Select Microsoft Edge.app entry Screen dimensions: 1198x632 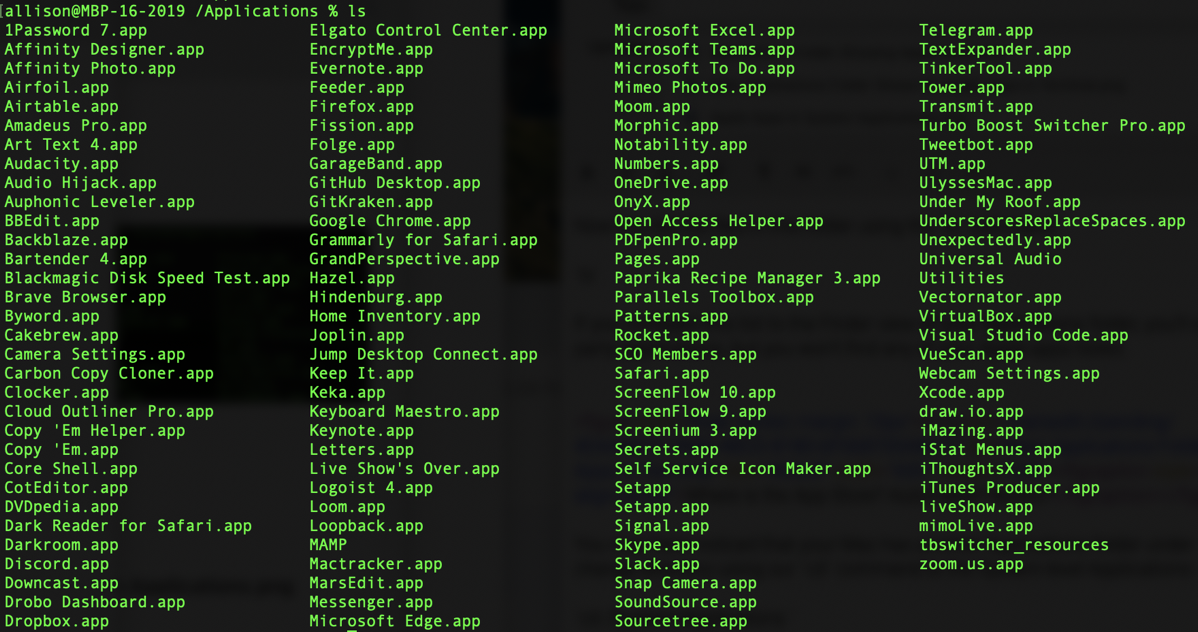pos(395,621)
